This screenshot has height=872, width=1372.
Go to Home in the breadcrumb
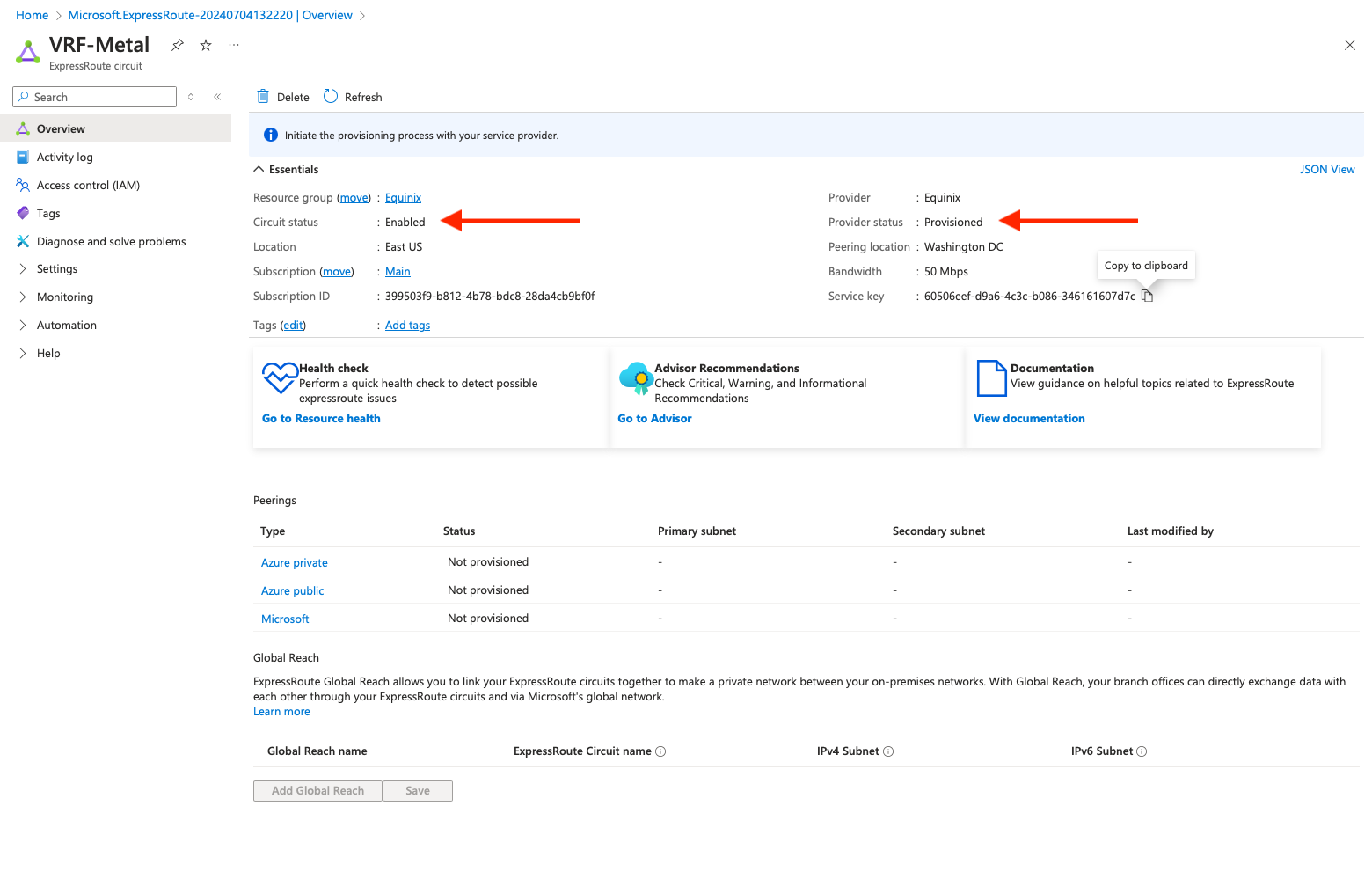tap(32, 15)
